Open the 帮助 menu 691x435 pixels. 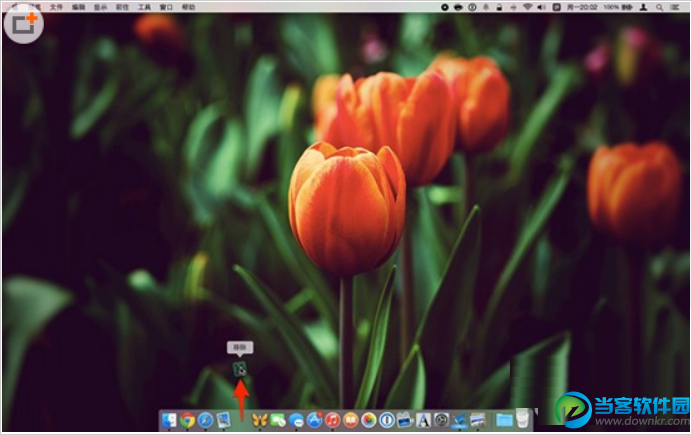[188, 7]
